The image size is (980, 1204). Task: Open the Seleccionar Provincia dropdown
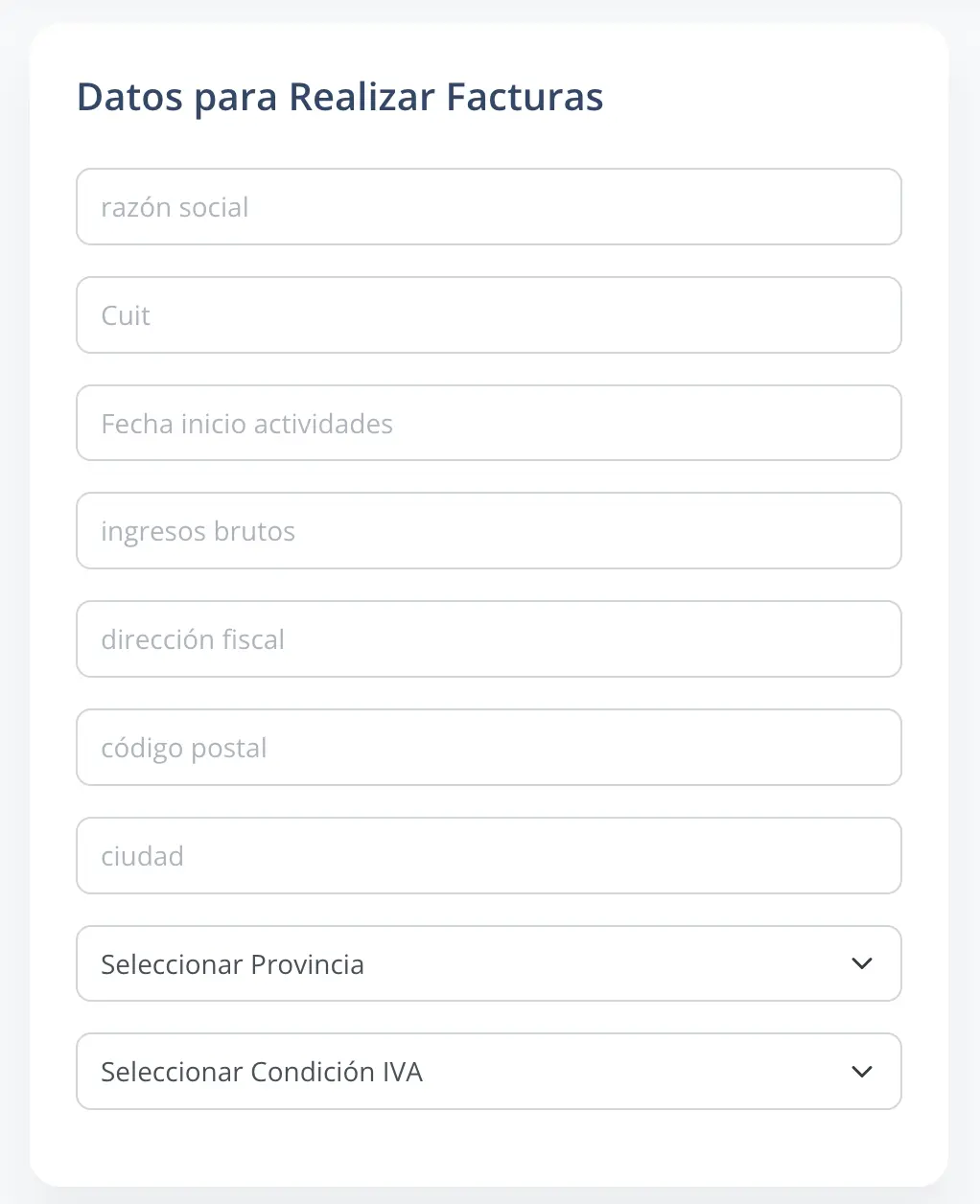click(x=489, y=963)
